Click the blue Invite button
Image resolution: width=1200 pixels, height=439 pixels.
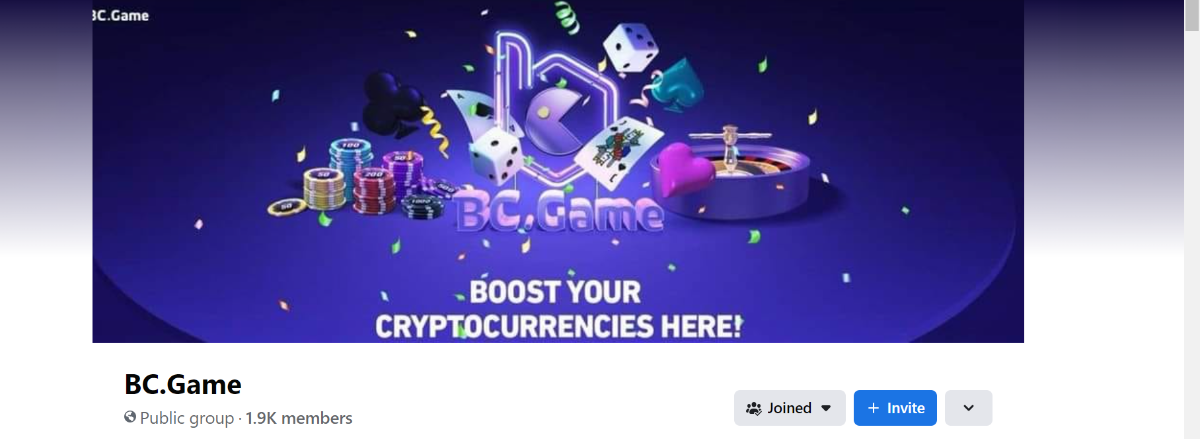pyautogui.click(x=895, y=408)
